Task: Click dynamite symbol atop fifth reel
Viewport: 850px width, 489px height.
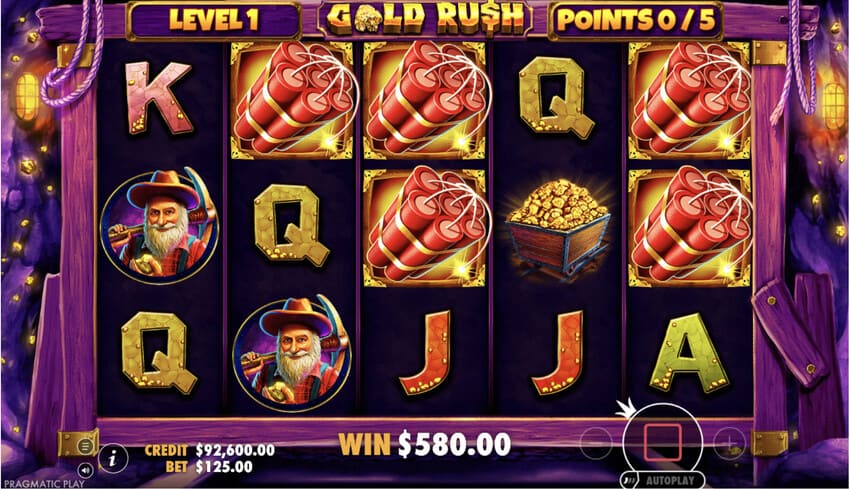Action: coord(690,100)
